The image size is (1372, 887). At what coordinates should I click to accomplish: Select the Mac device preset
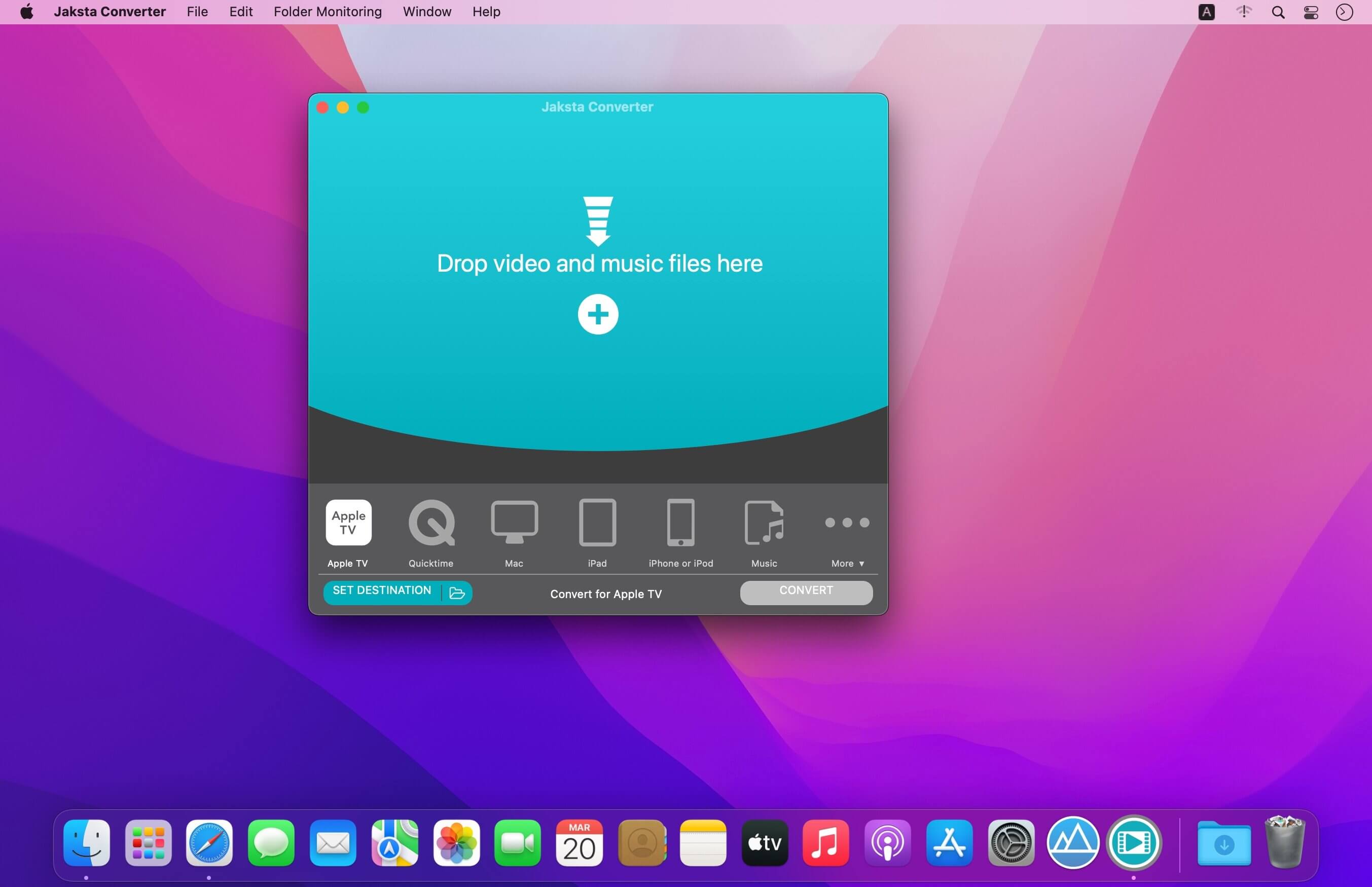(x=514, y=523)
